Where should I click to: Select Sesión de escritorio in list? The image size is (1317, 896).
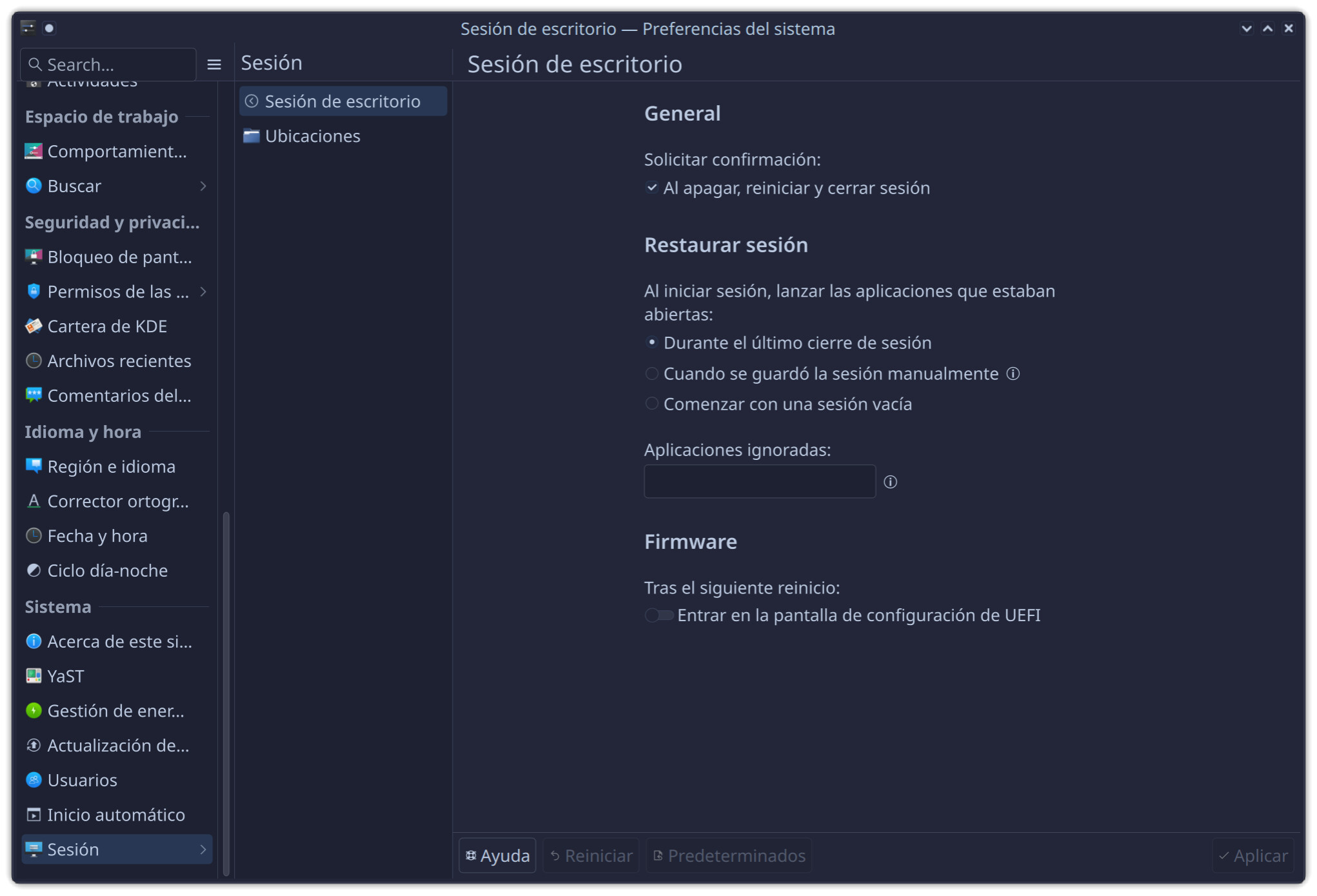[x=342, y=101]
